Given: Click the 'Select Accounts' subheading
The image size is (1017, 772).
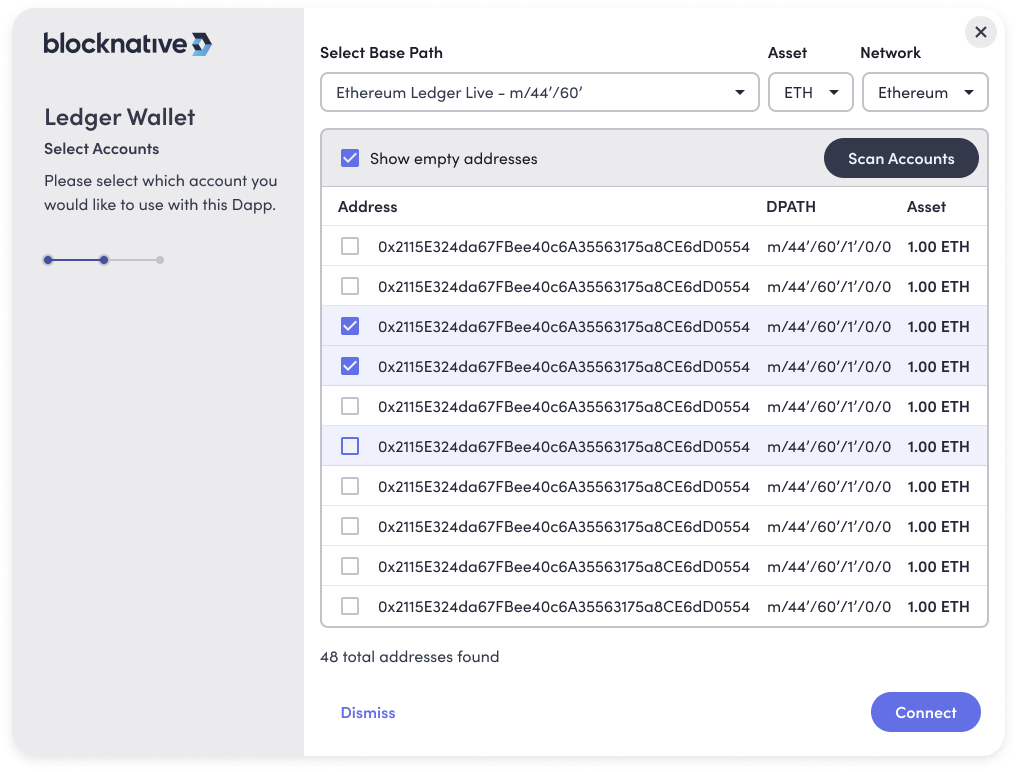Looking at the screenshot, I should pos(102,149).
